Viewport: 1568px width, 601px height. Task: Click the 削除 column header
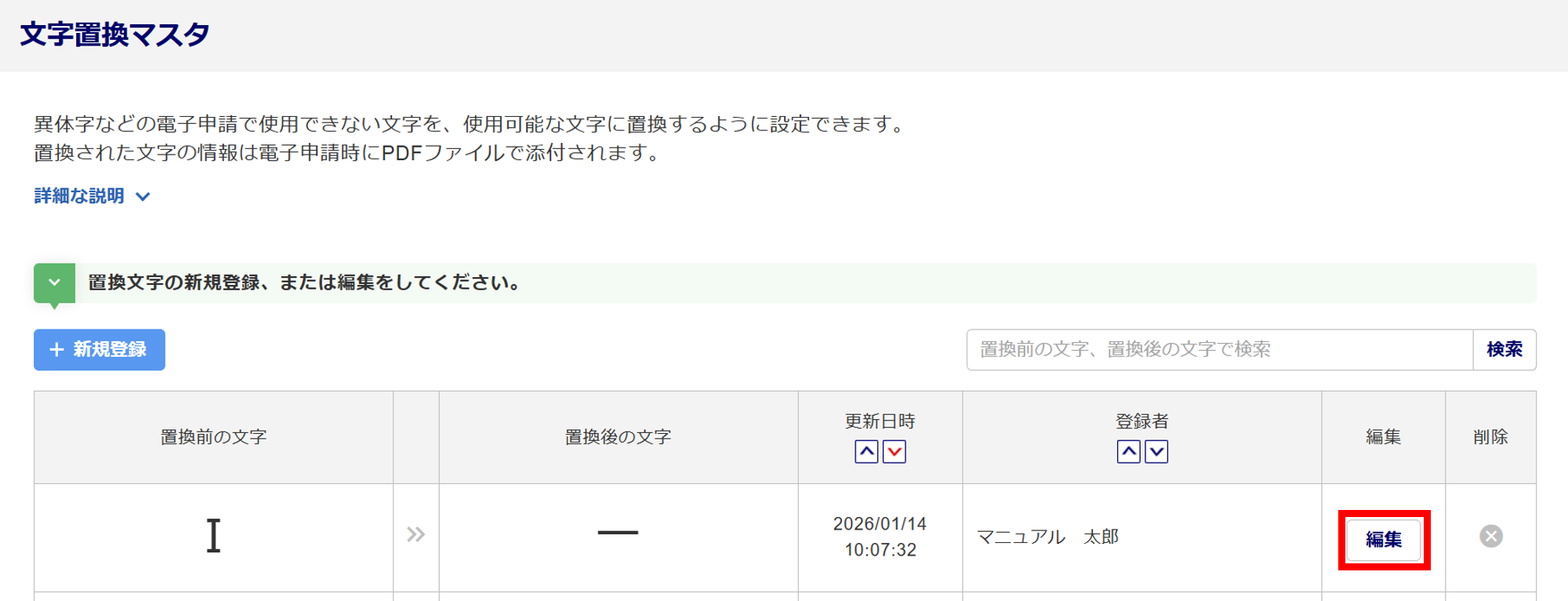click(1490, 437)
